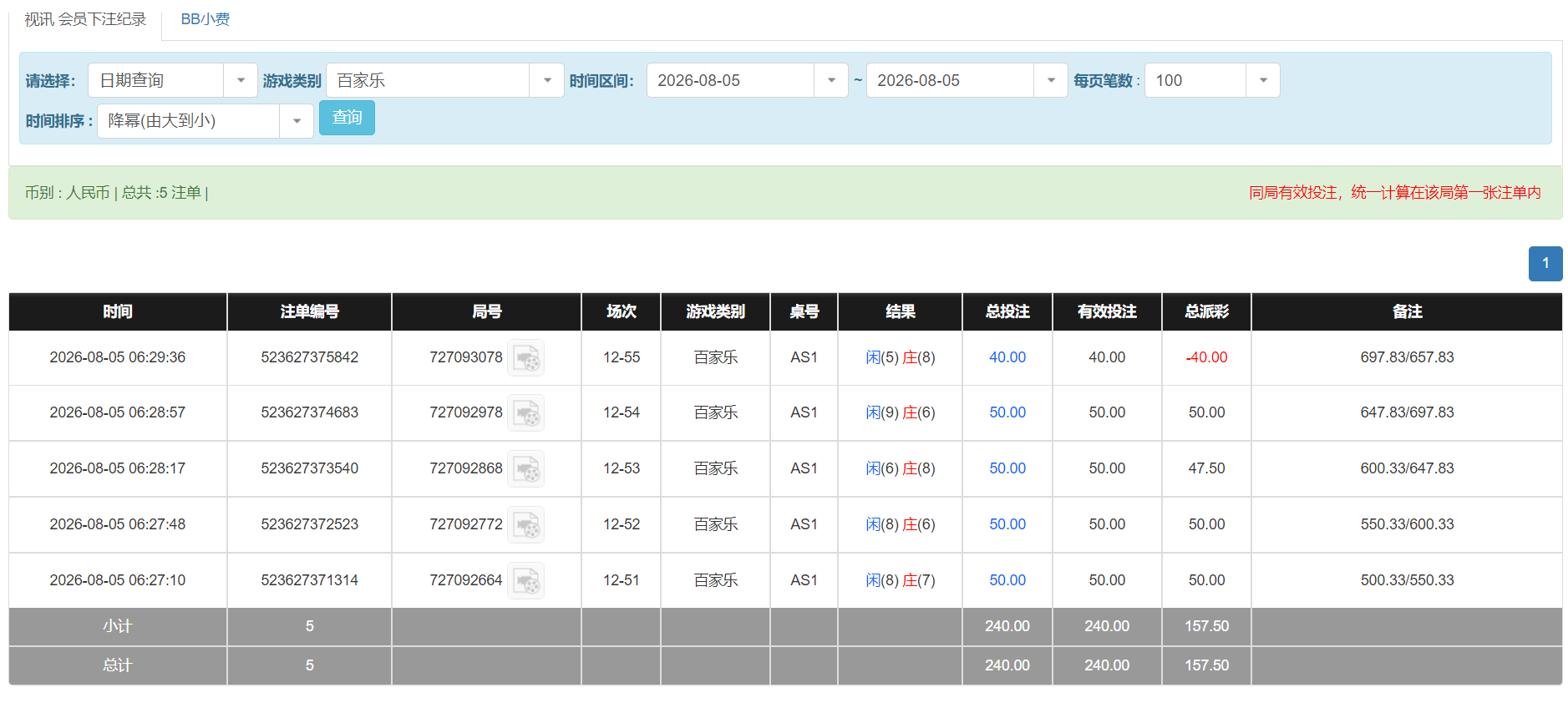Viewport: 1568px width, 708px height.
Task: Go to page 1 pagination button
Action: click(1545, 264)
